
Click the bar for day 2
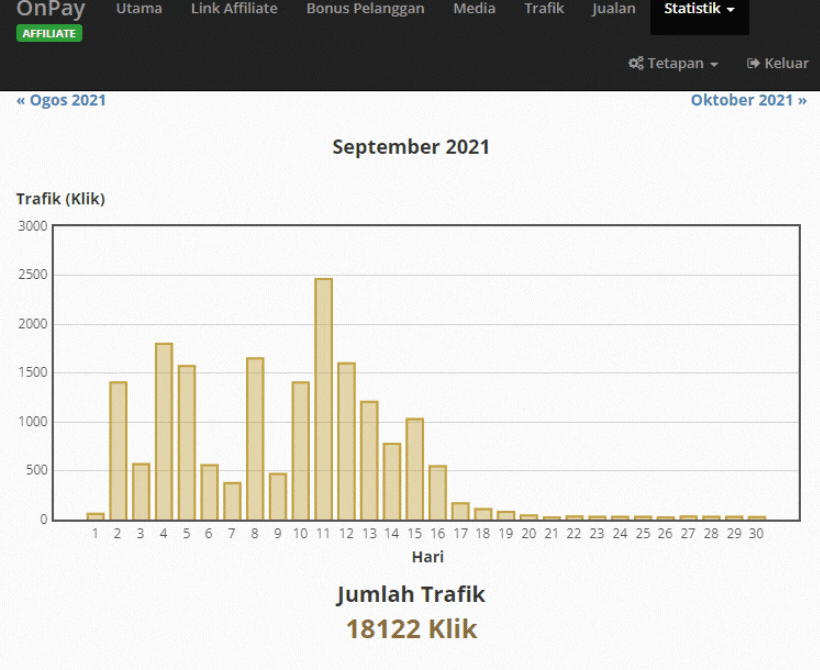(x=118, y=451)
